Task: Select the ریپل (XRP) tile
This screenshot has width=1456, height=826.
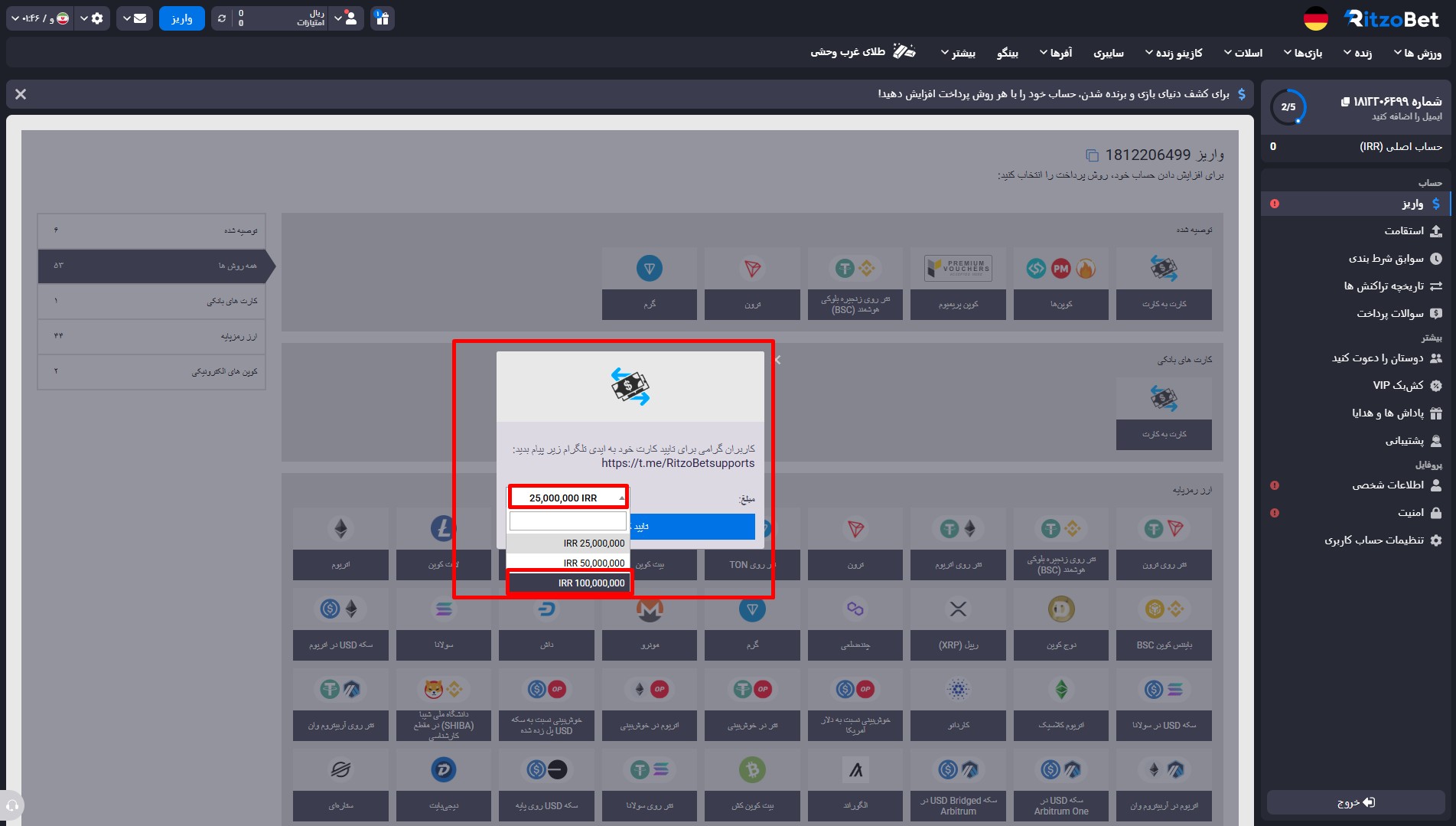Action: 958,624
